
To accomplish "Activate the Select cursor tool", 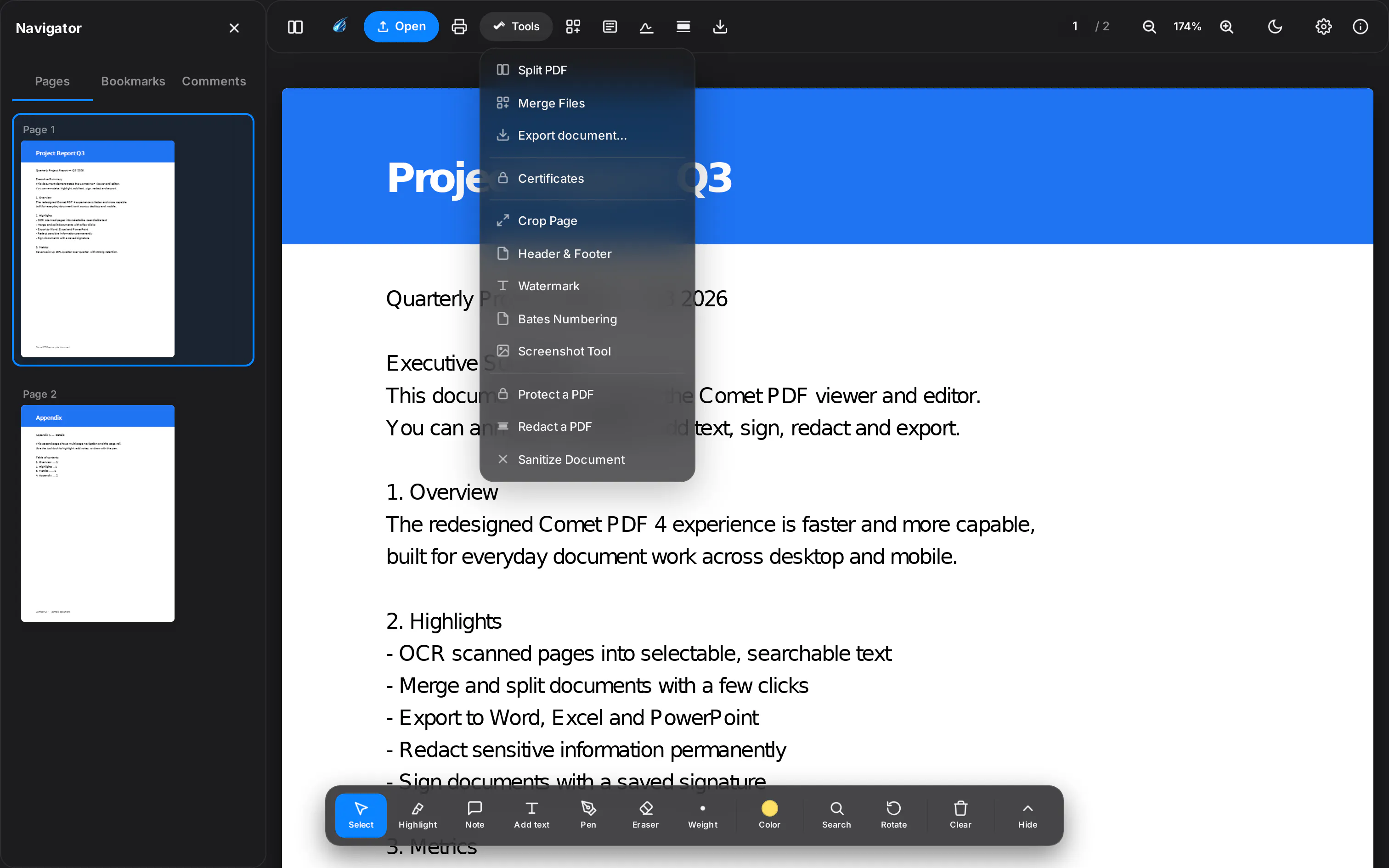I will pos(361,815).
